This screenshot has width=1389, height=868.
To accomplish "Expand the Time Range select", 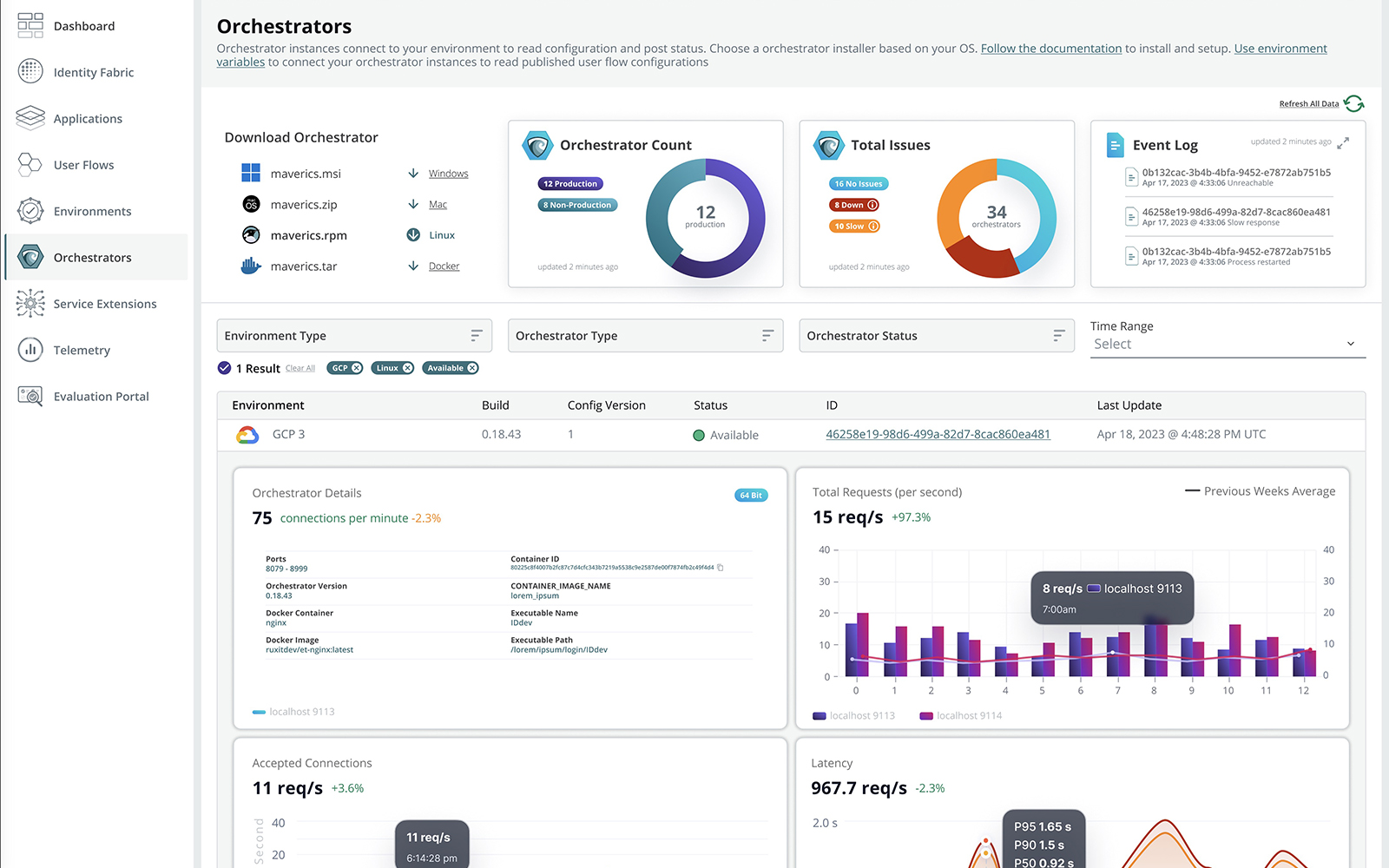I will pyautogui.click(x=1227, y=345).
